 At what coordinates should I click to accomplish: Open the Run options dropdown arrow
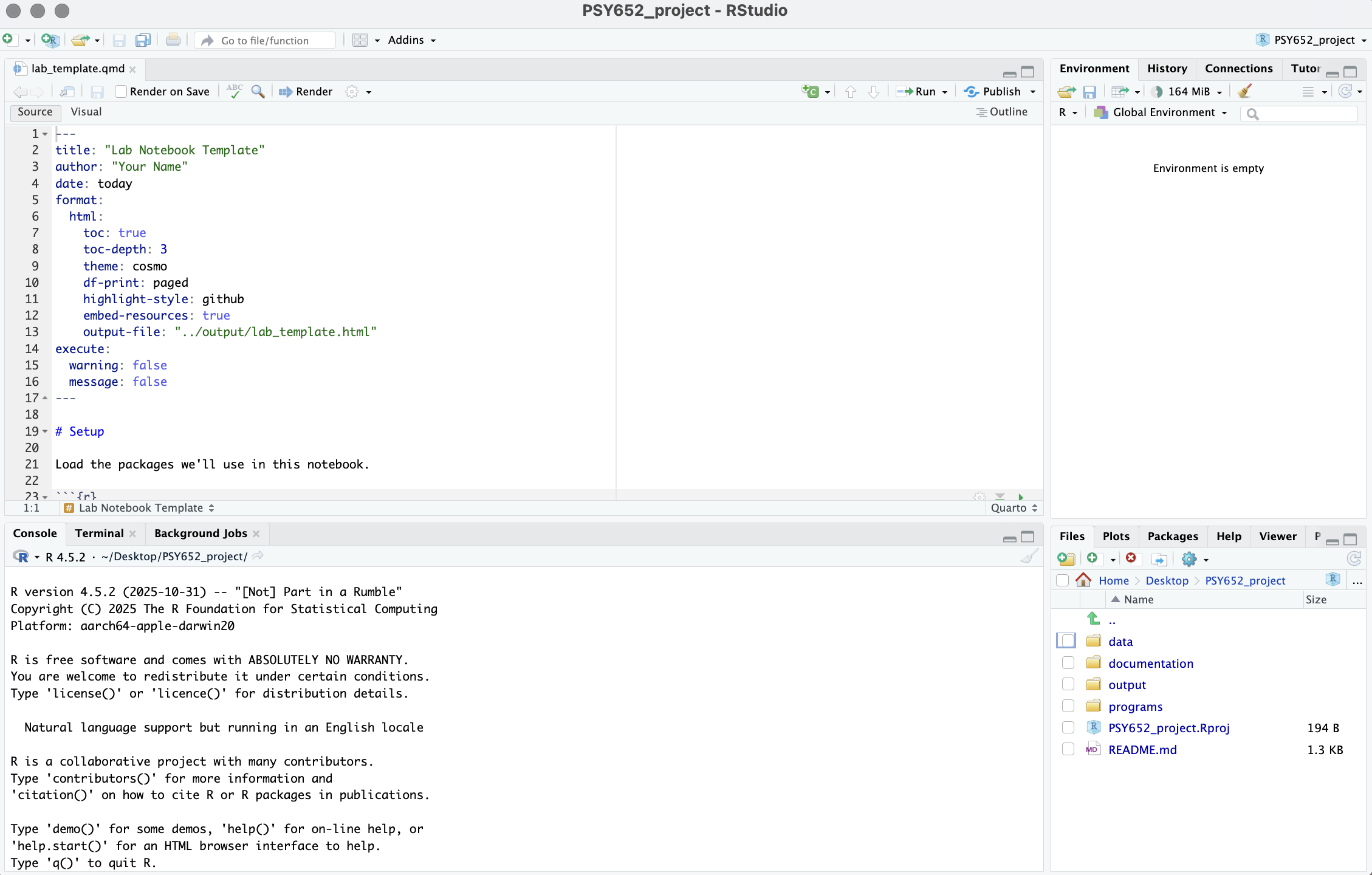pyautogui.click(x=945, y=92)
